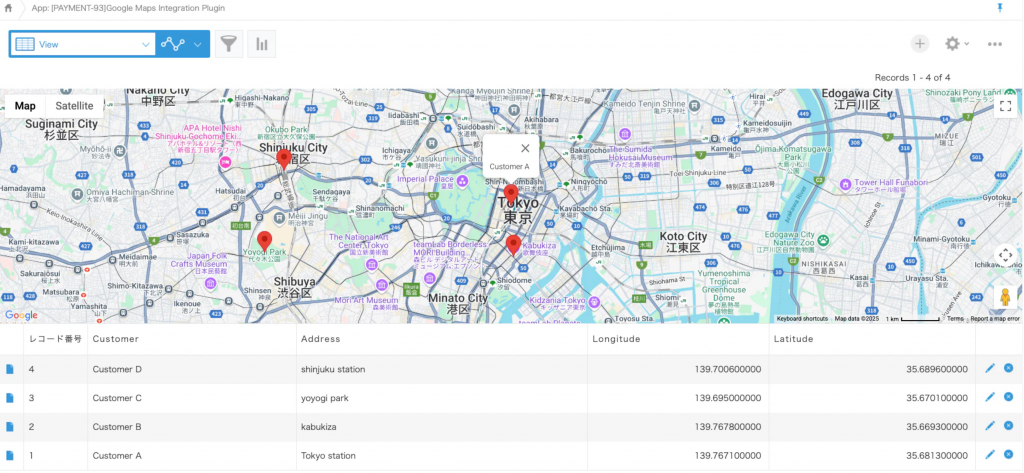Click the Shinjuku station map marker

283,159
